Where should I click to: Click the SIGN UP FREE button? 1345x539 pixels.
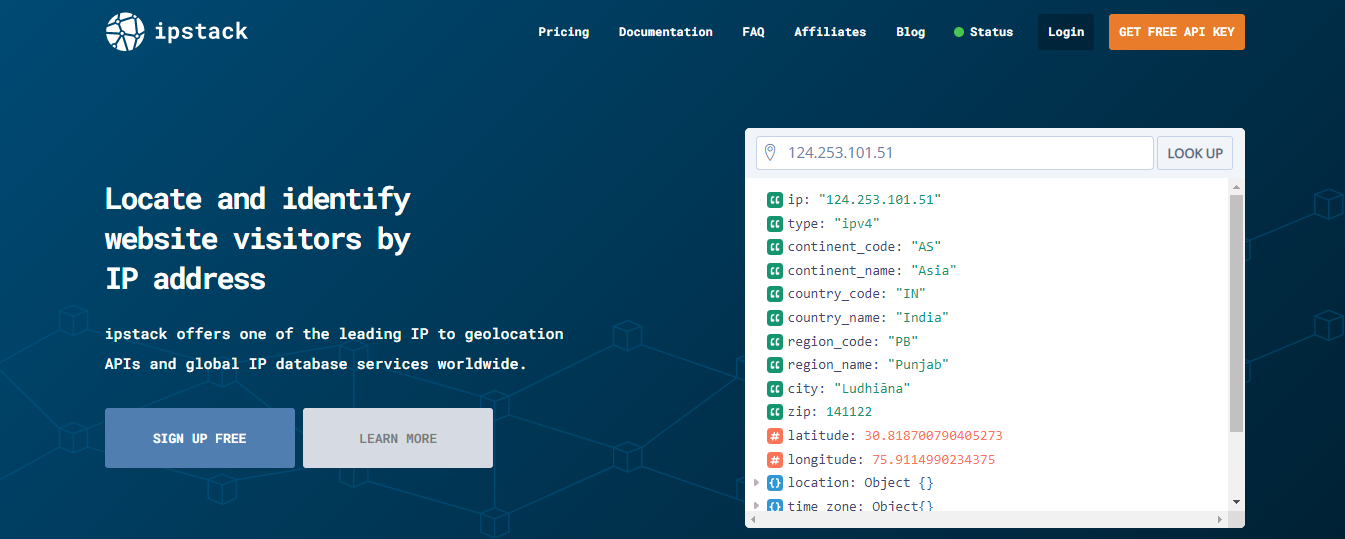pos(200,438)
